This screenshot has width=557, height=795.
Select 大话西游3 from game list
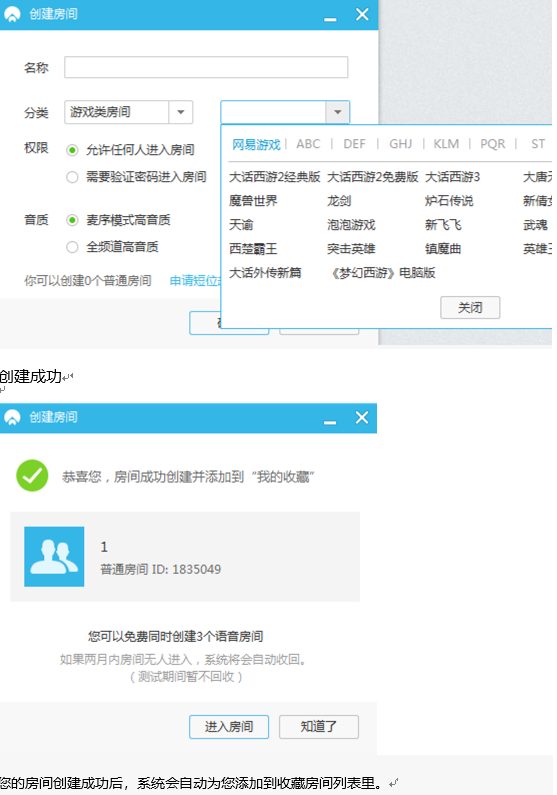[x=452, y=177]
